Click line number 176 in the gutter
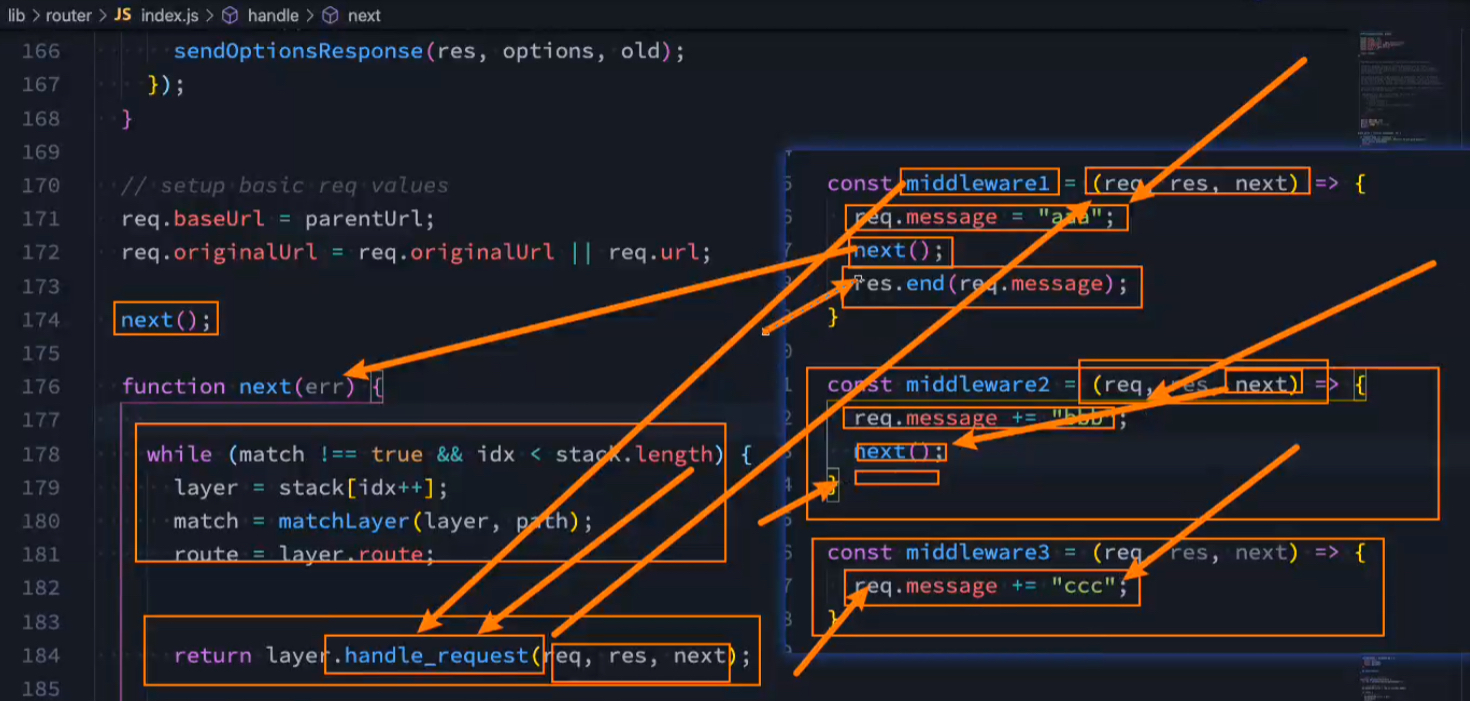Screen dimensions: 1470x701 (x=40, y=387)
